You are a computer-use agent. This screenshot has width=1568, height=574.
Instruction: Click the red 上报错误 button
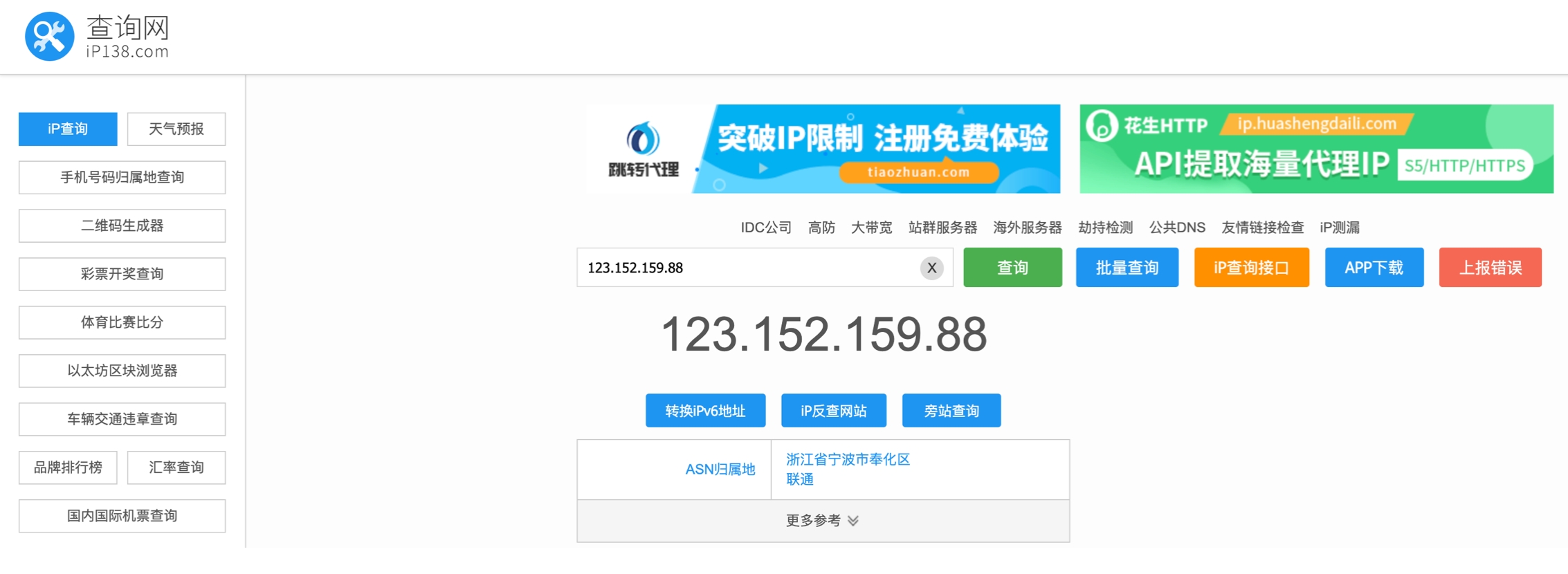tap(1490, 268)
